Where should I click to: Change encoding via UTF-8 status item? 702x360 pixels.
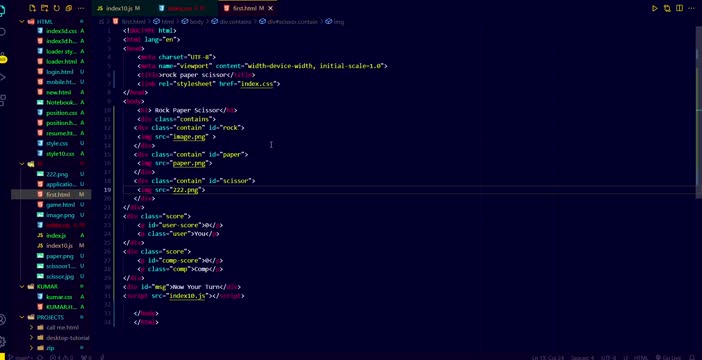pos(608,357)
